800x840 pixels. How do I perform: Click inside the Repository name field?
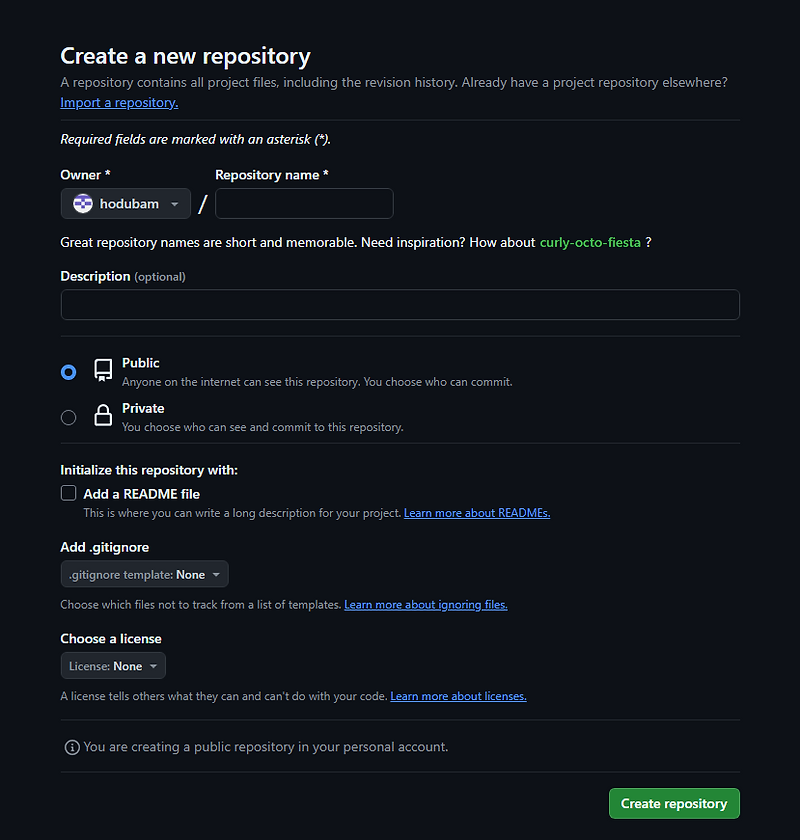(x=304, y=203)
